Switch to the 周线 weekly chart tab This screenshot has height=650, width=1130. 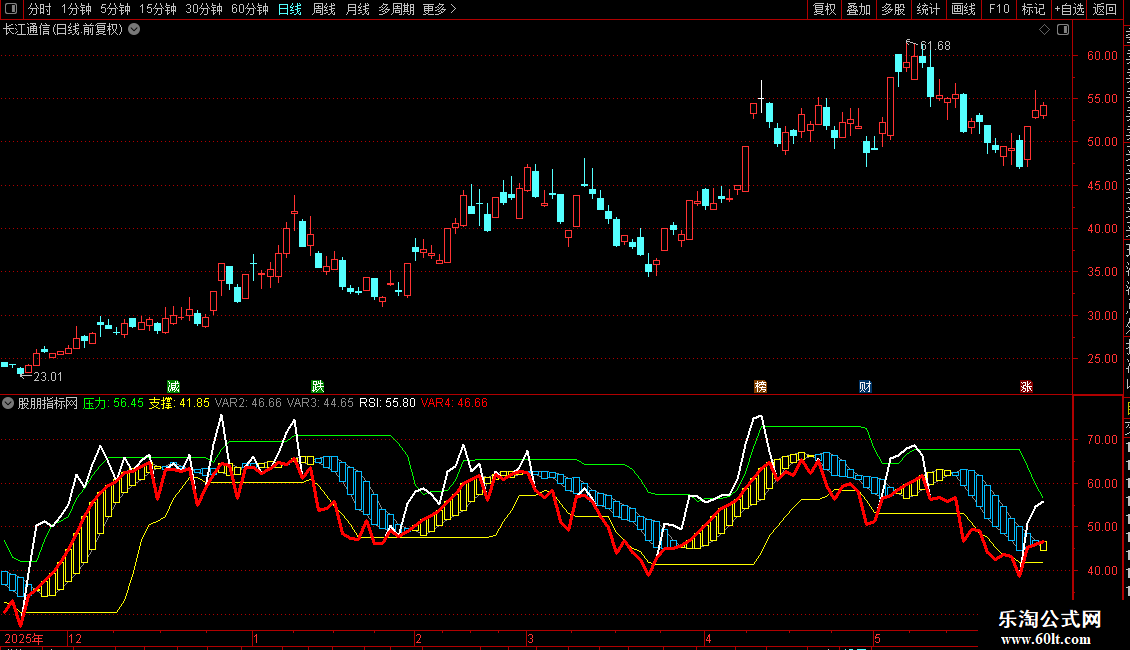coord(324,9)
